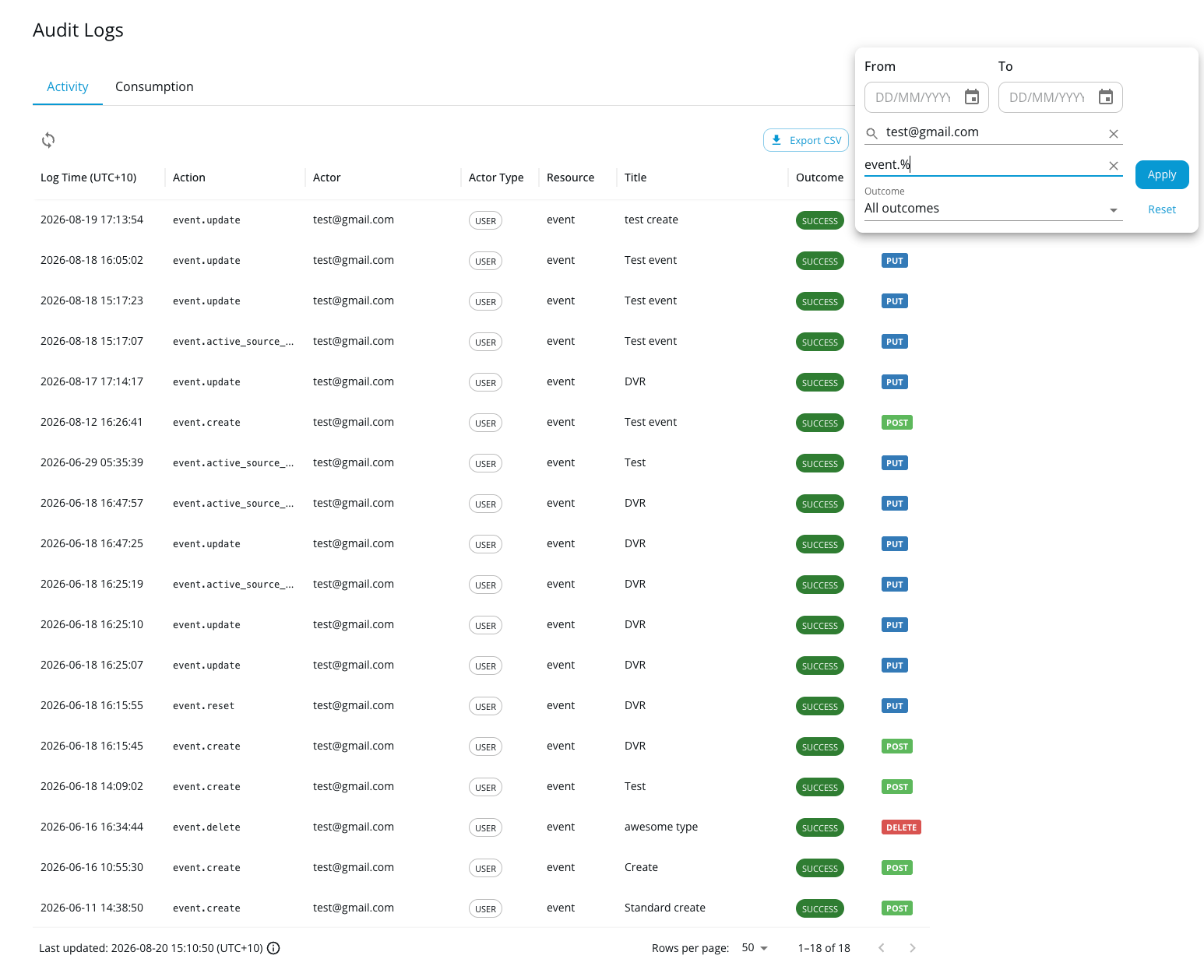Click the Last updated info icon
The image size is (1204, 980).
point(273,948)
